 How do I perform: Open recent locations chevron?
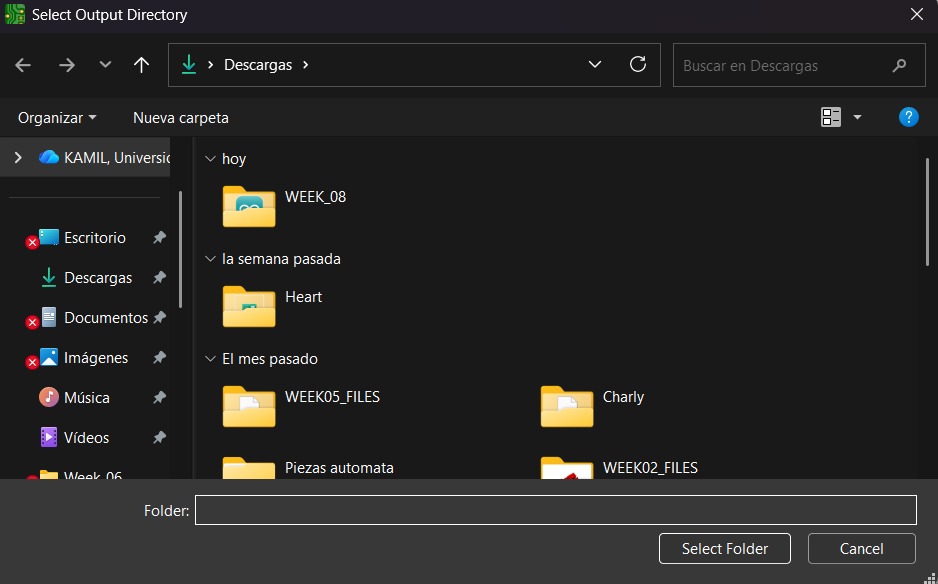click(105, 64)
